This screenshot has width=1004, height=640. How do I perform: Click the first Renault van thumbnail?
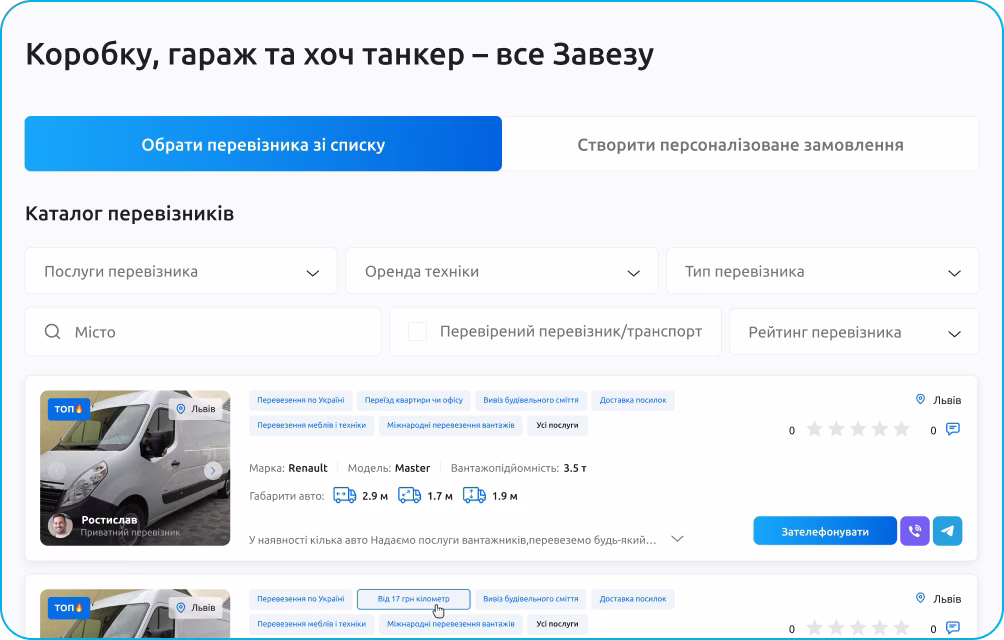tap(135, 468)
